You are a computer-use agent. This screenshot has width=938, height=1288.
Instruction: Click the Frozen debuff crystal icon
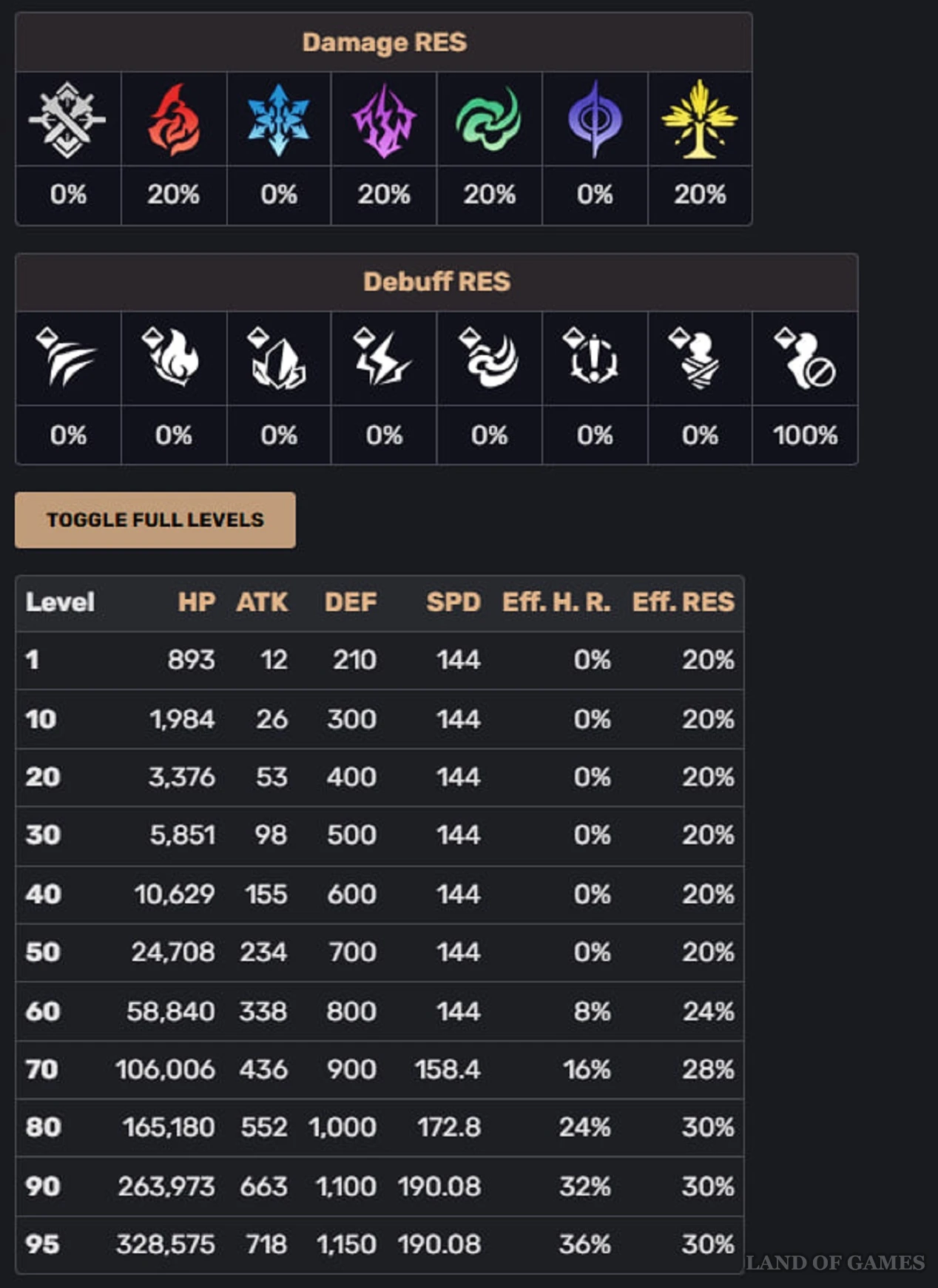277,358
